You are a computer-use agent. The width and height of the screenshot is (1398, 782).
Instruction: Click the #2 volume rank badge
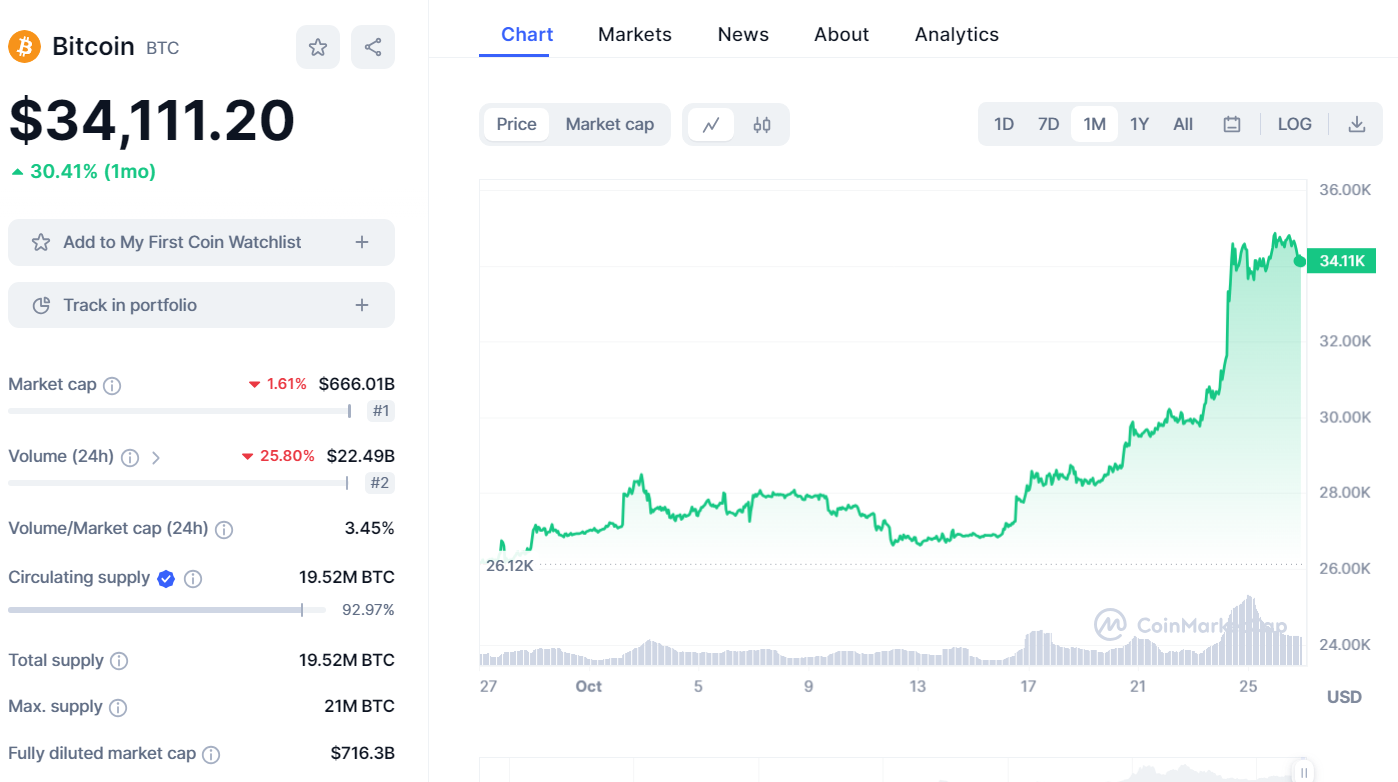[381, 484]
